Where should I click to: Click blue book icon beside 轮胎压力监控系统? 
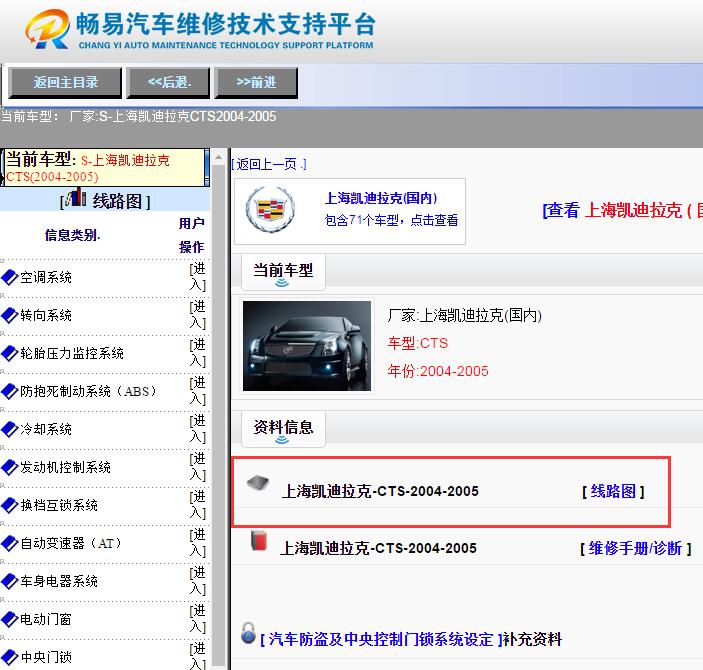click(x=9, y=354)
